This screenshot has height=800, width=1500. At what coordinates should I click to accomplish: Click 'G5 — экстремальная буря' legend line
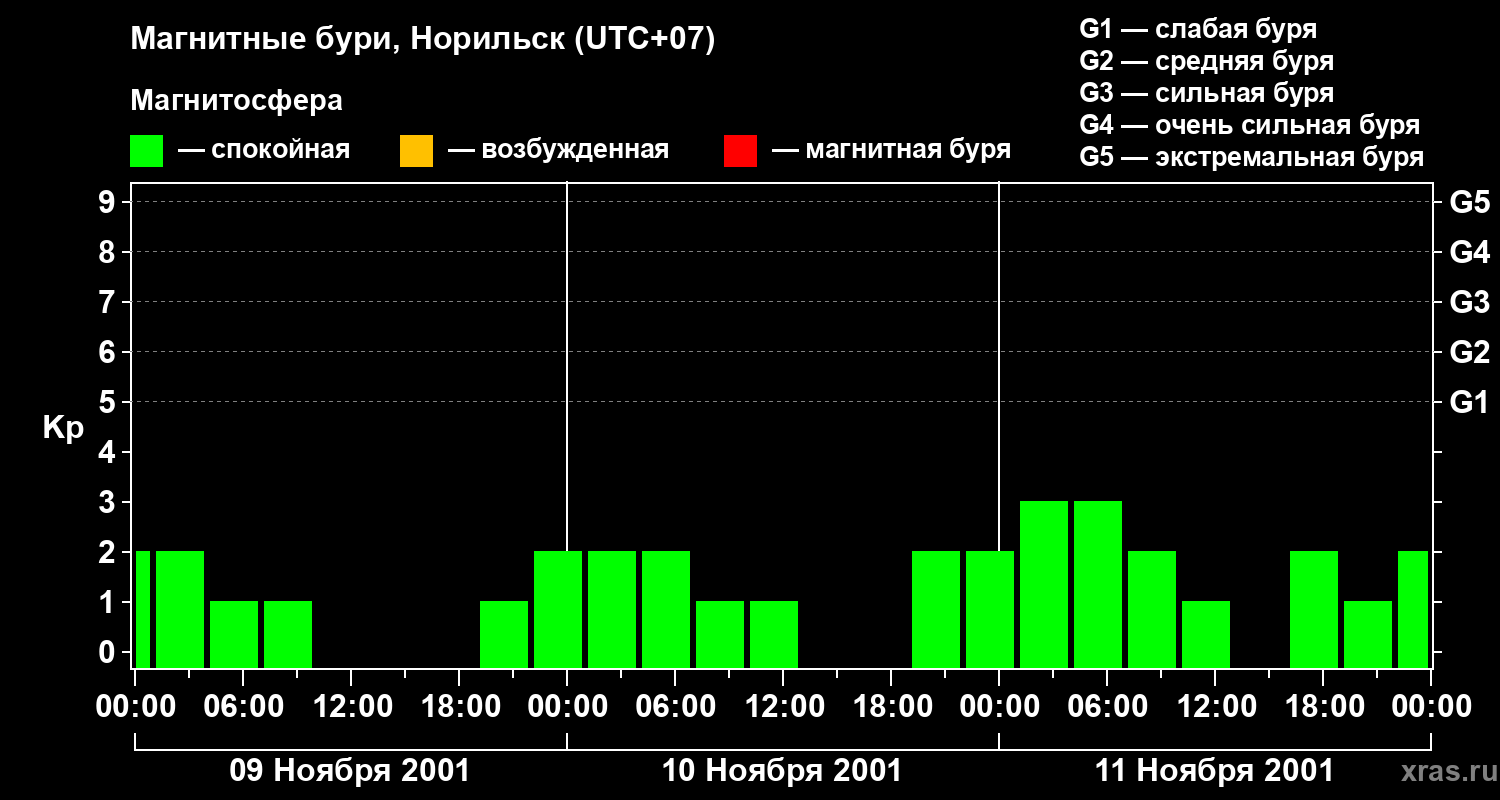click(x=1252, y=158)
